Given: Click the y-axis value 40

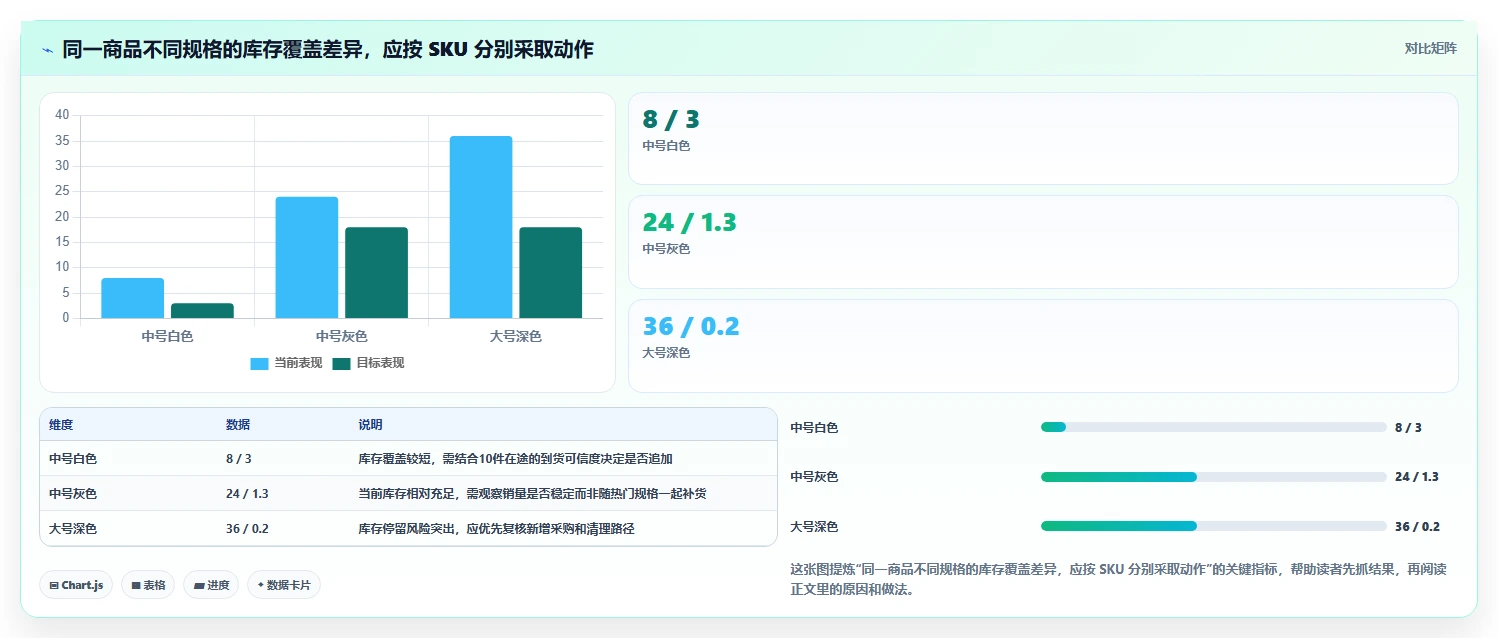Looking at the screenshot, I should pyautogui.click(x=62, y=115).
